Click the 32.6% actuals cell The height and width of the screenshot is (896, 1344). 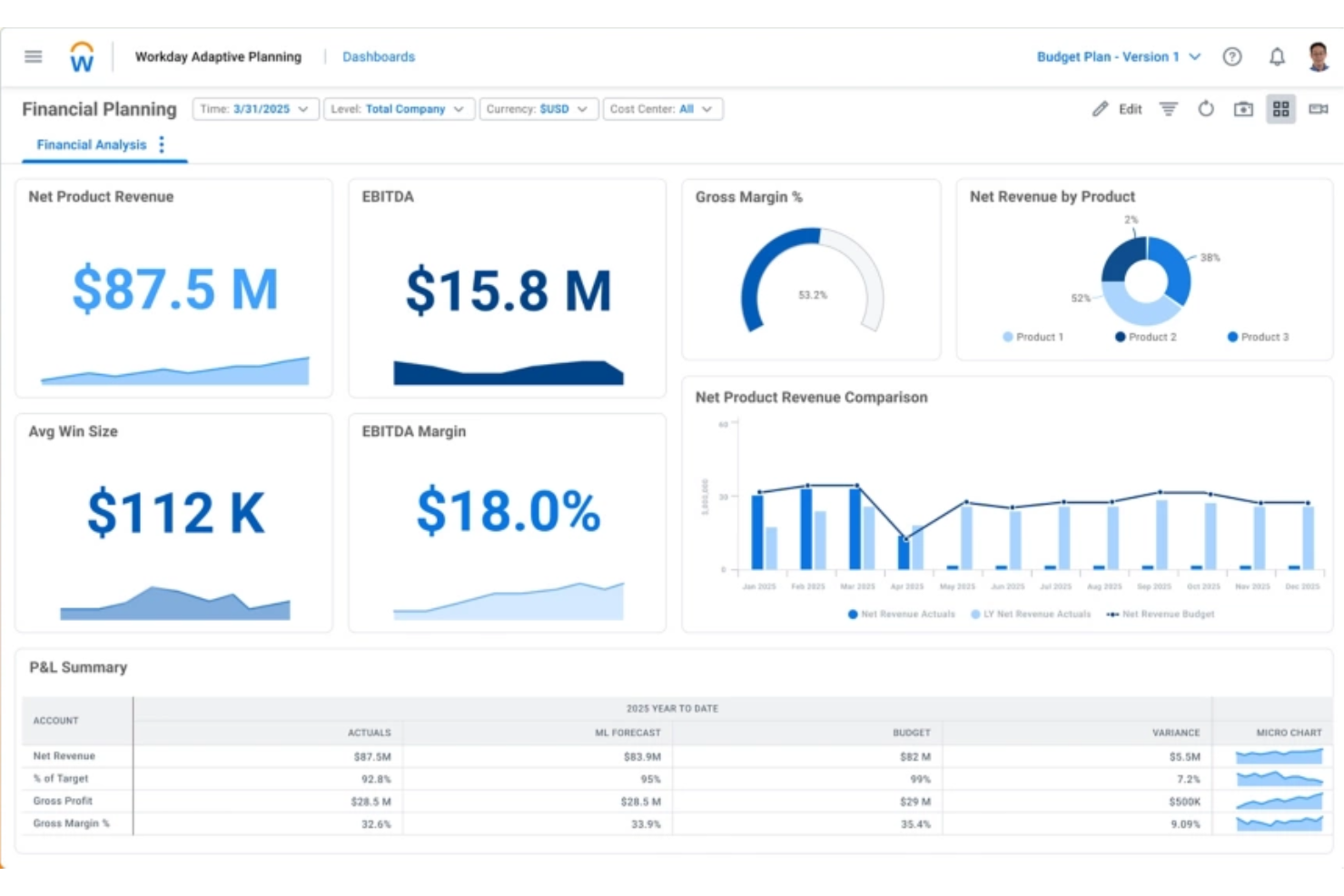coord(376,824)
